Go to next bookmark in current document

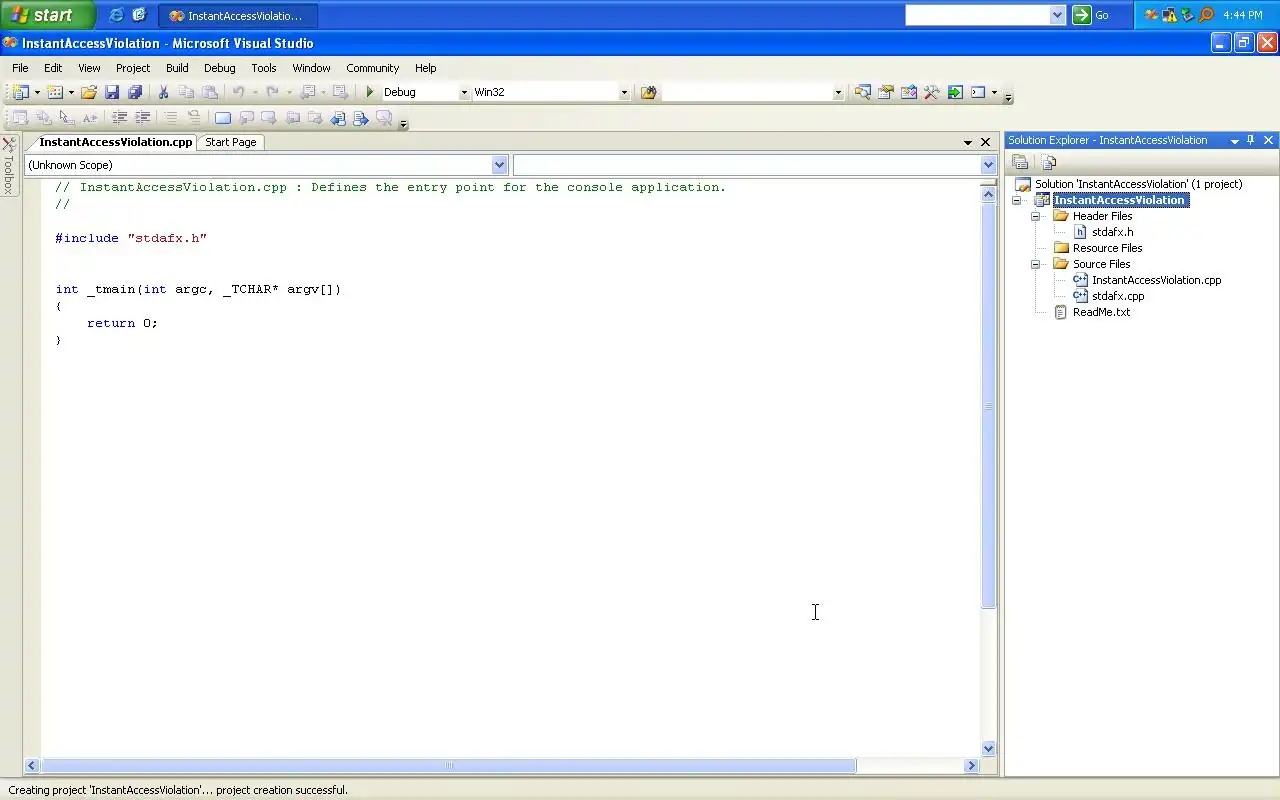pos(361,118)
